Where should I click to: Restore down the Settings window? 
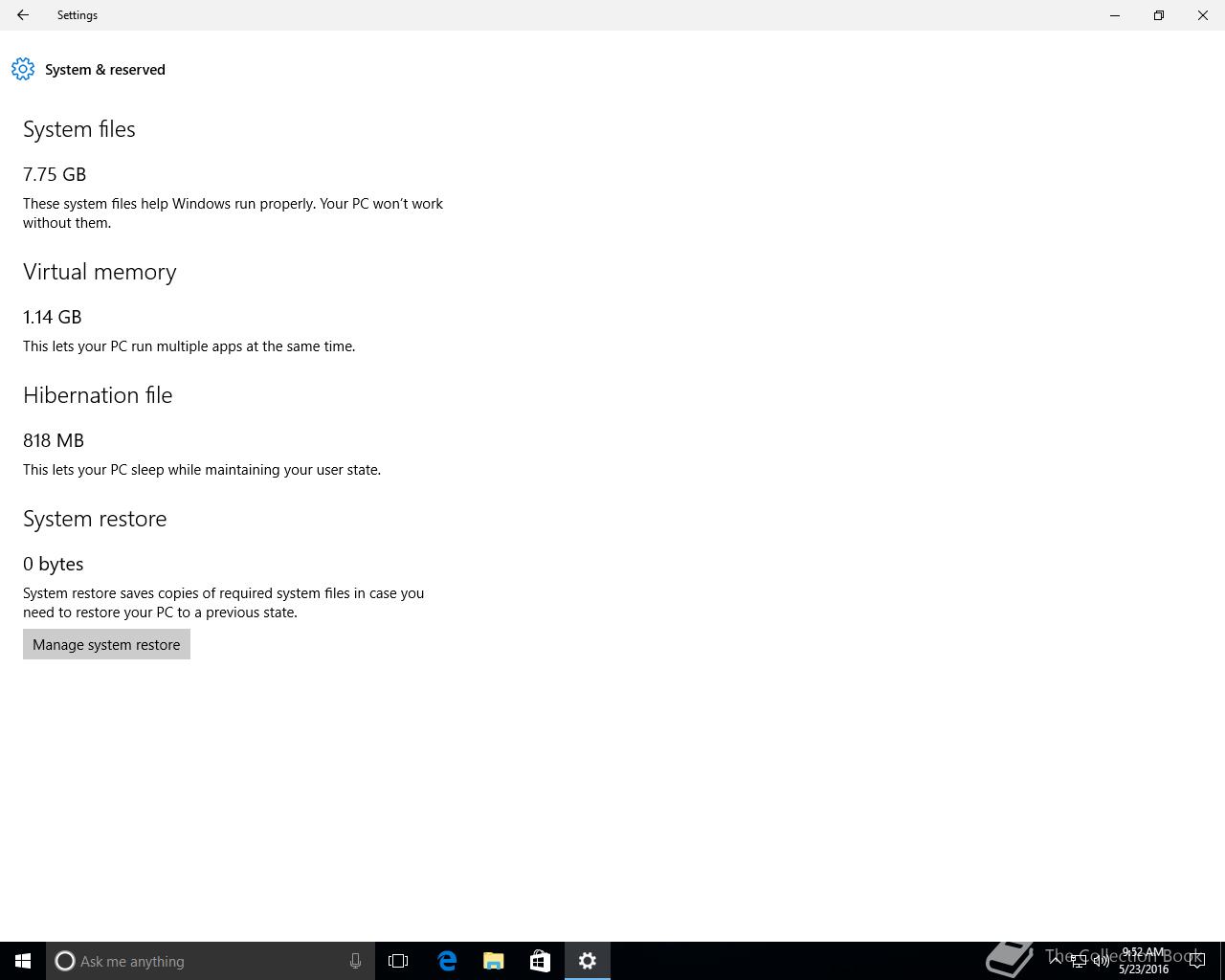tap(1159, 15)
